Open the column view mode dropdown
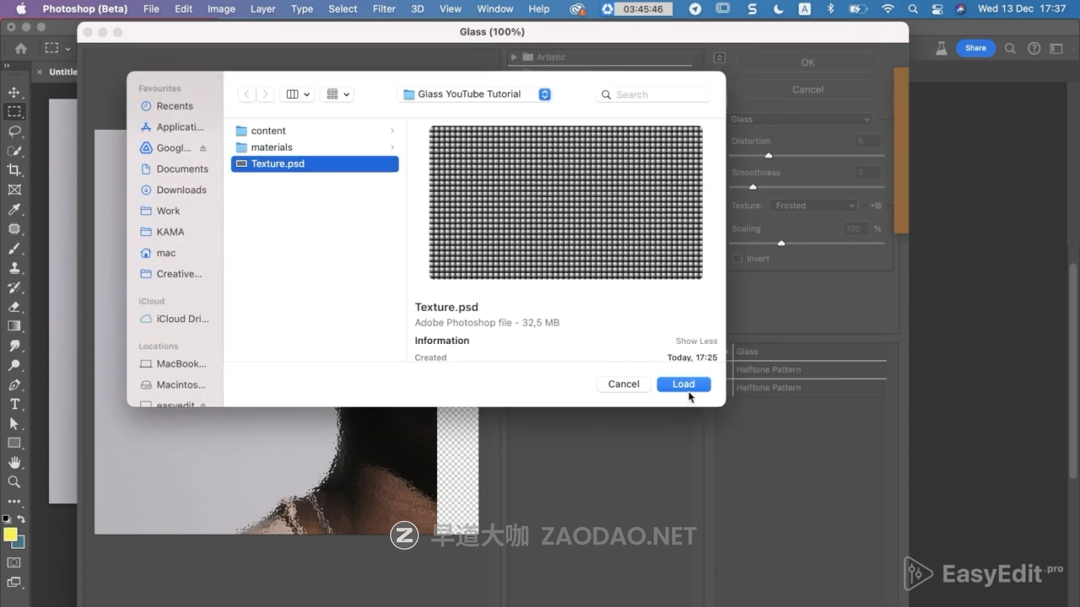 point(298,94)
